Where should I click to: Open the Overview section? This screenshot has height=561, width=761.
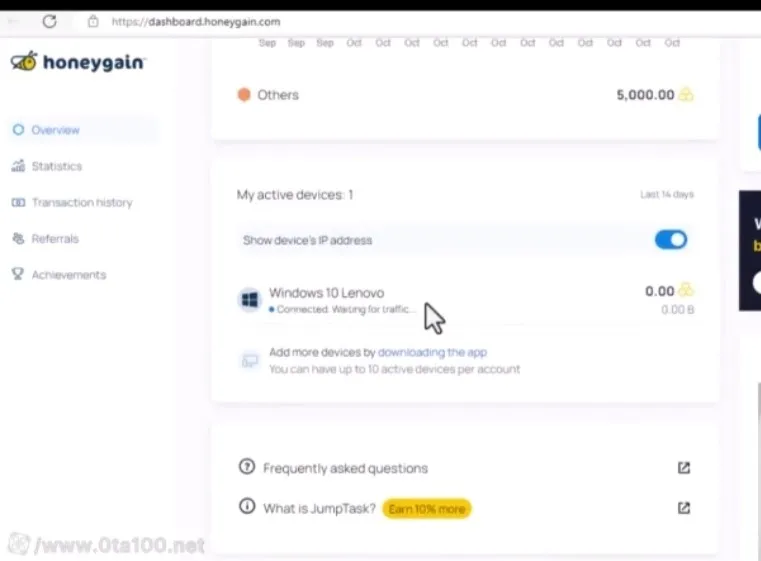[55, 130]
